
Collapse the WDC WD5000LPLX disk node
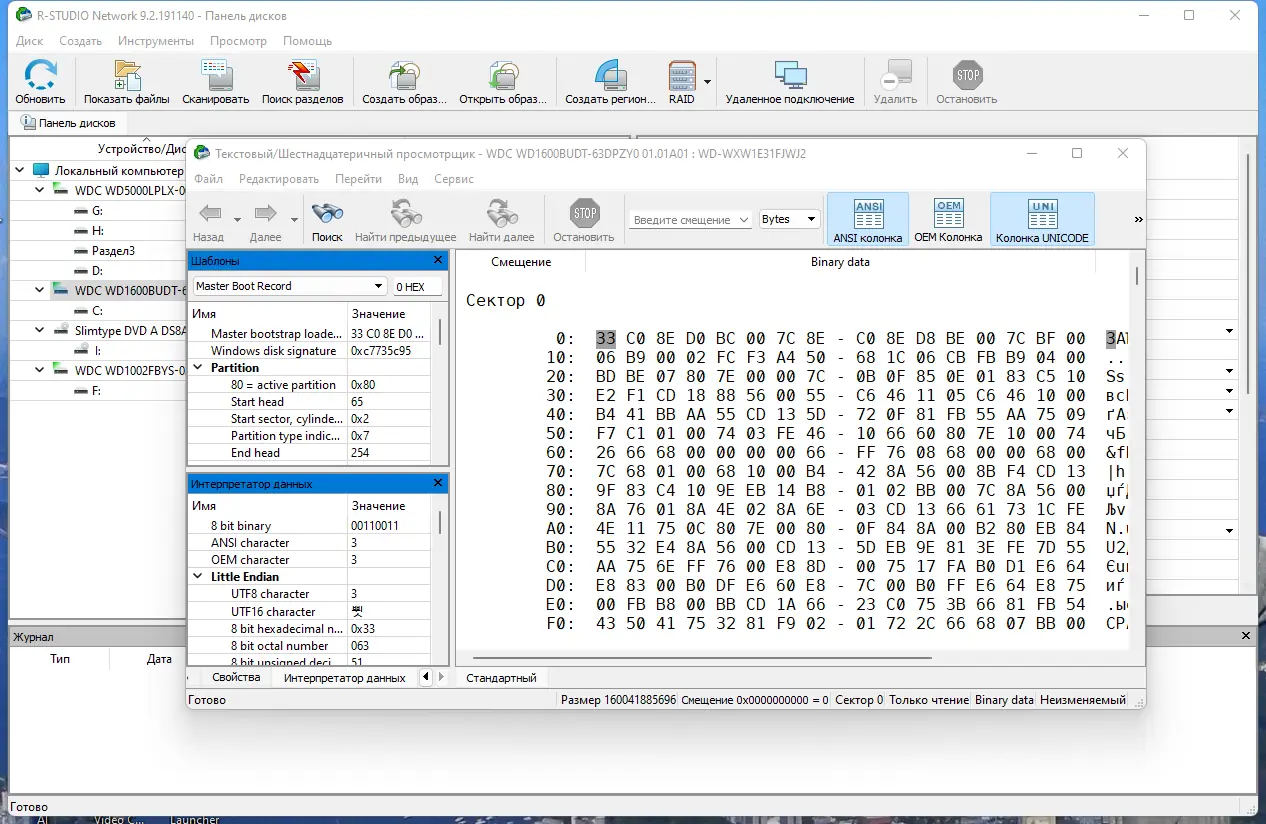(x=40, y=190)
